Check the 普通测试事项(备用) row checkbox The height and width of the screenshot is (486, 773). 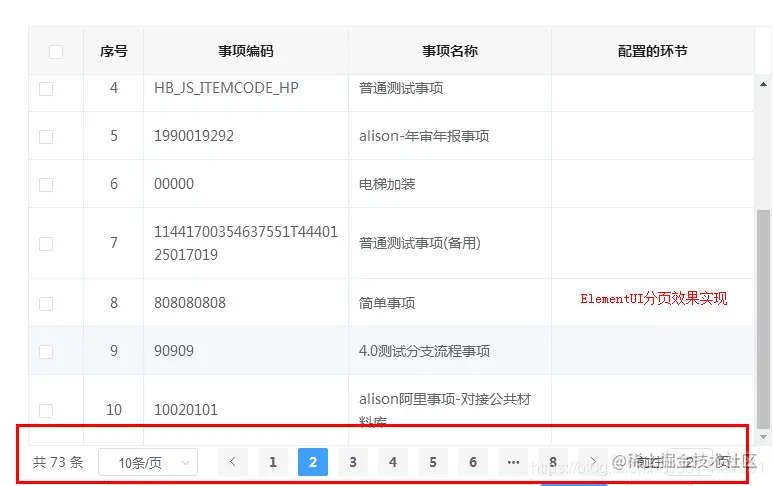click(46, 244)
